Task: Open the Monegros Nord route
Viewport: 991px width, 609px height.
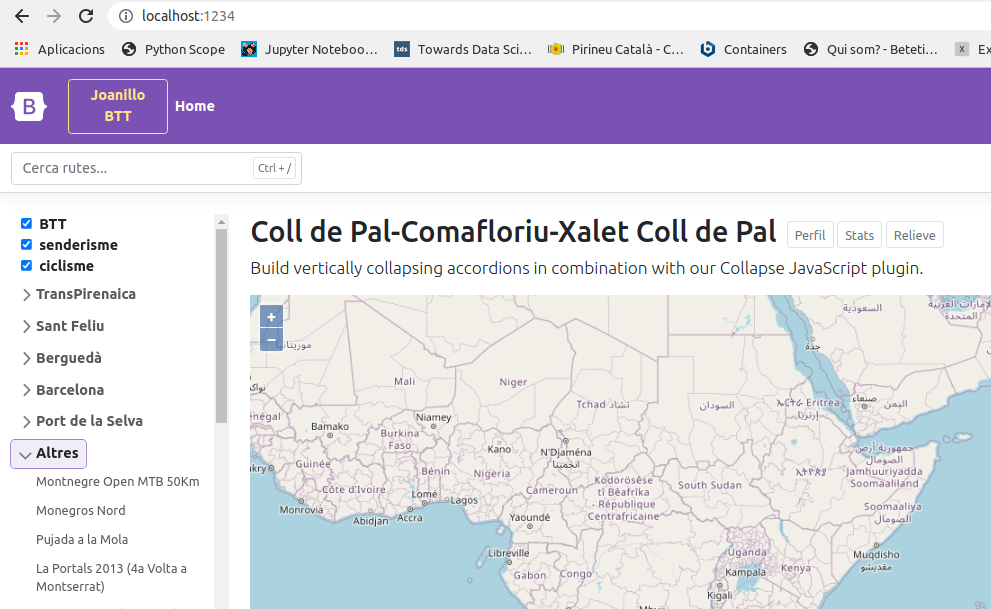Action: point(81,511)
